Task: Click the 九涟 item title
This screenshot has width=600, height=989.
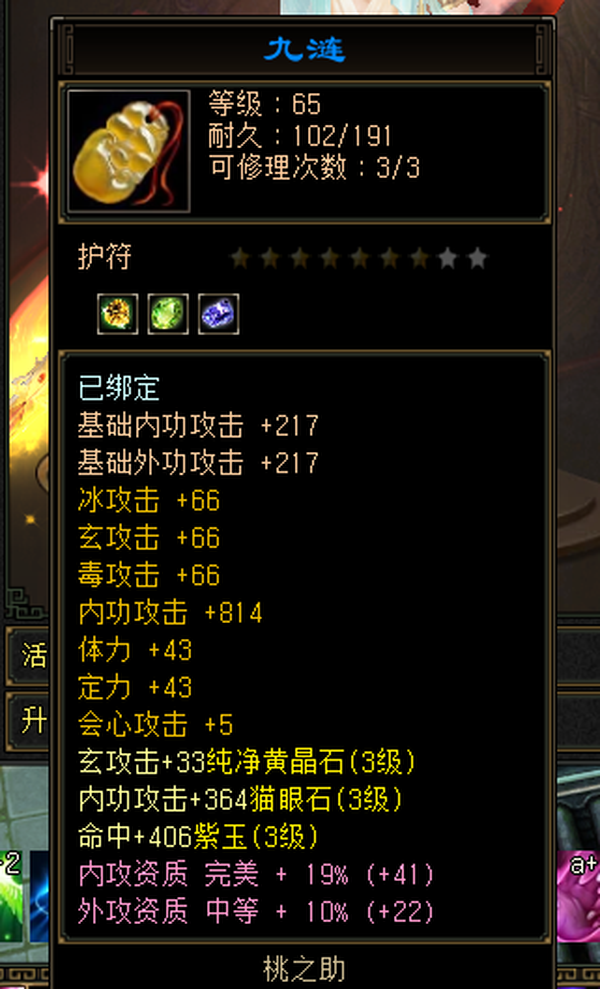Action: (x=304, y=49)
